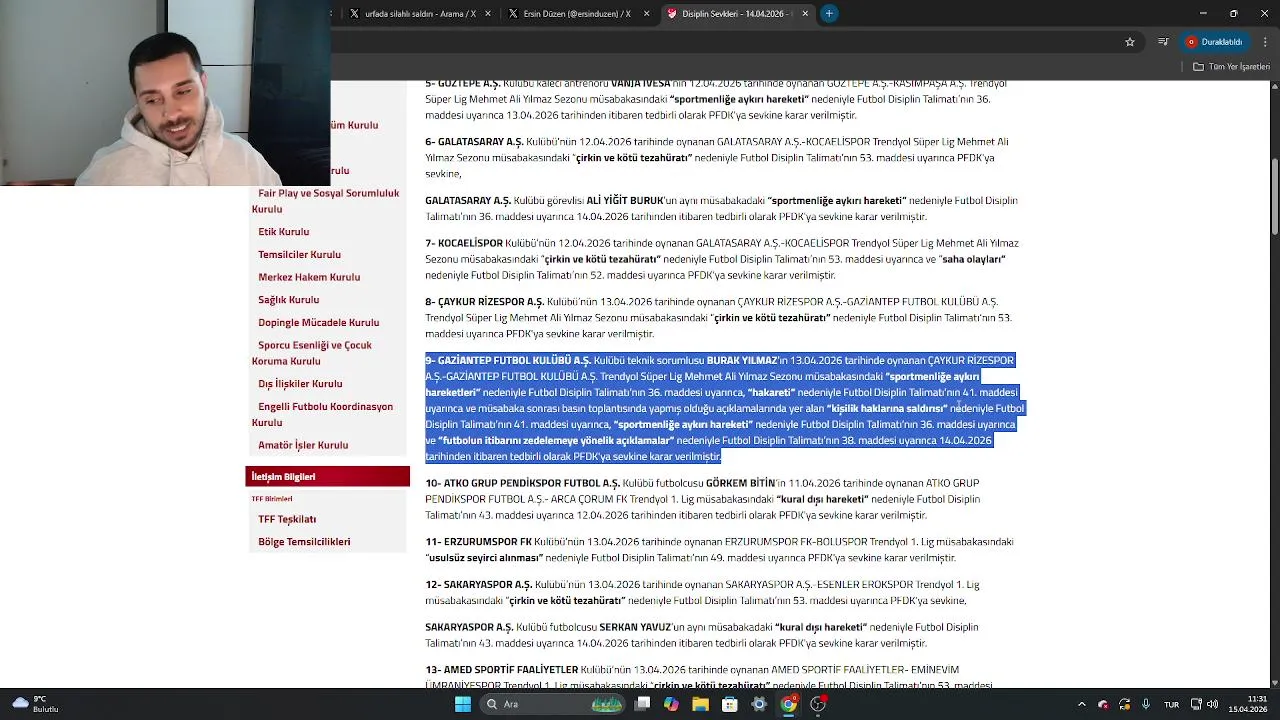Click '13- AMED SPORTİF FAALİYETLER' heading
Image resolution: width=1280 pixels, height=720 pixels.
pos(501,670)
